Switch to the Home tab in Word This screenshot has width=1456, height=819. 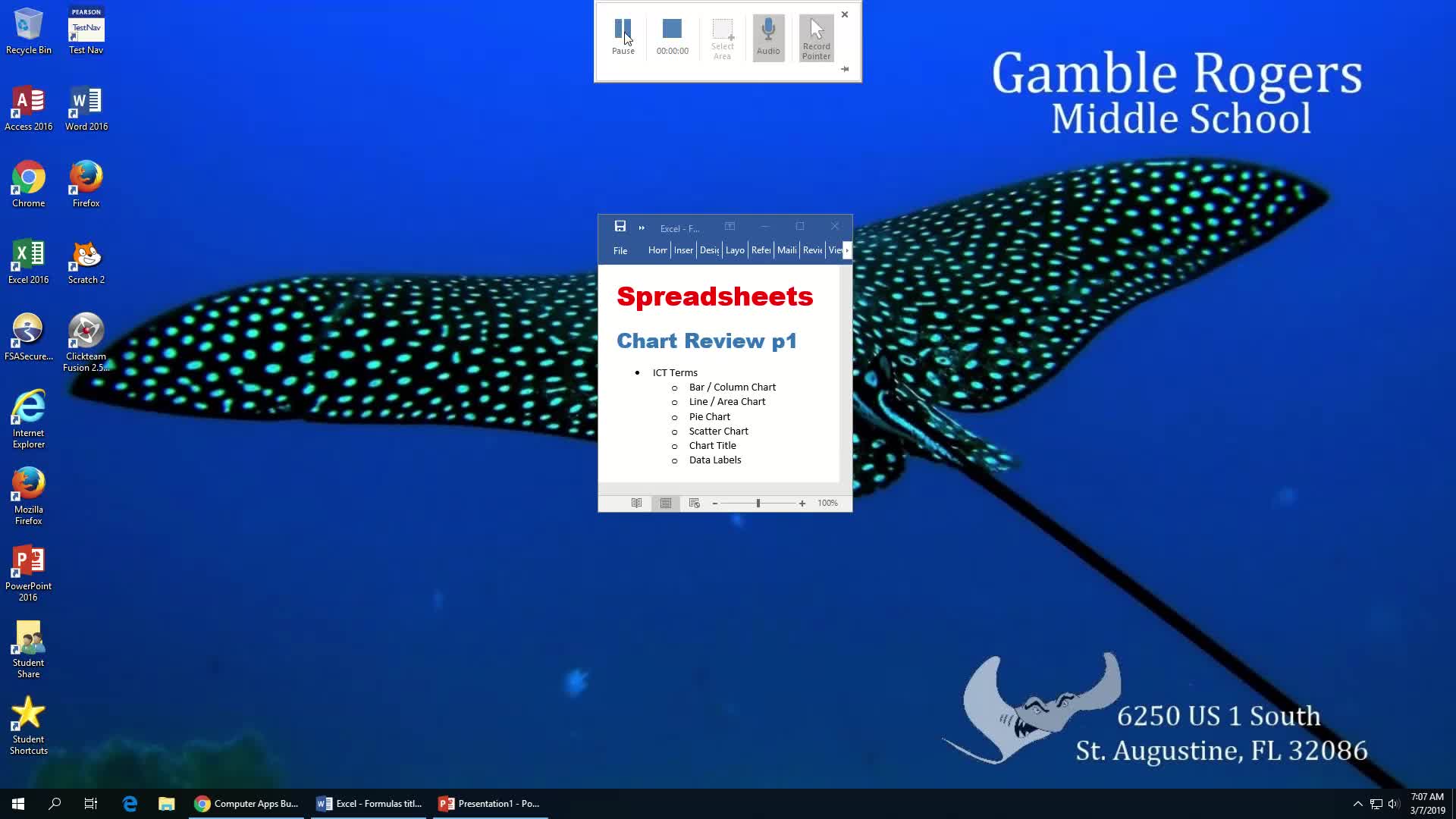[657, 250]
